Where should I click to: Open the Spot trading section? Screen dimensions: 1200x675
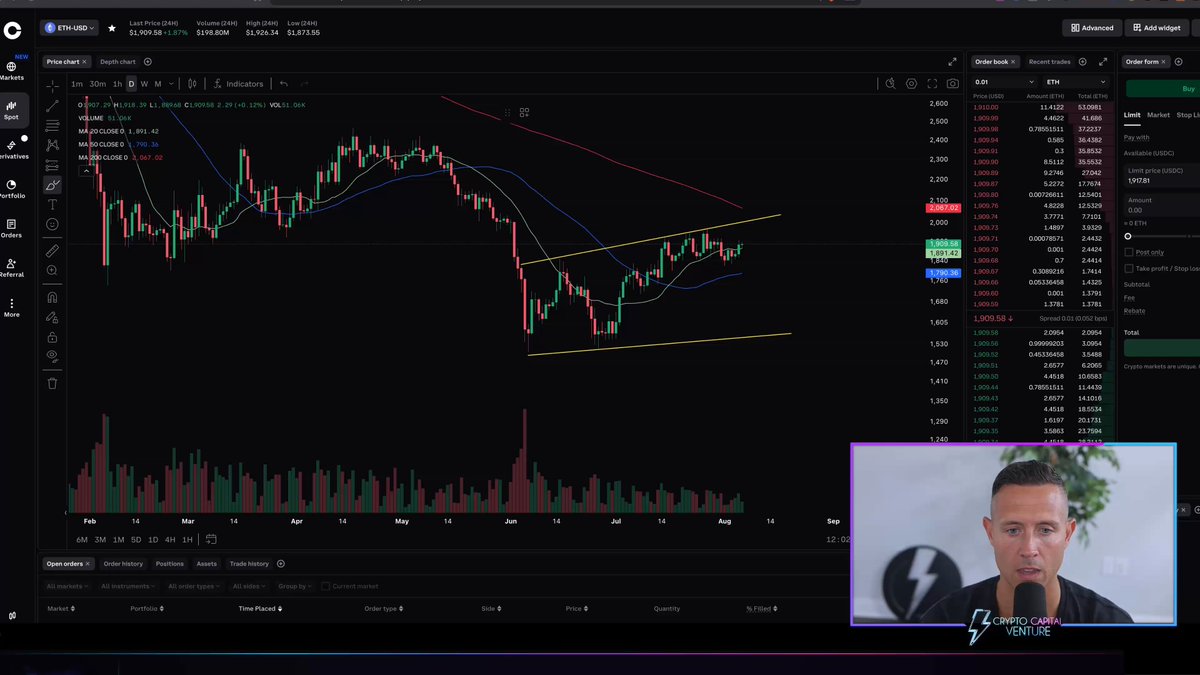(x=12, y=109)
